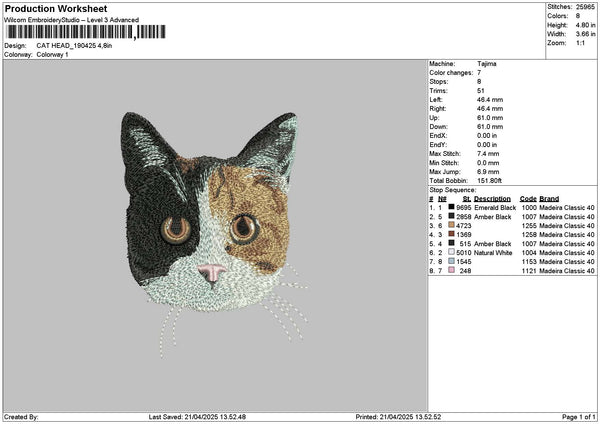Viewport: 600px width, 424px height.
Task: Click the Emerald Black color swatch in row 1
Action: [452, 207]
